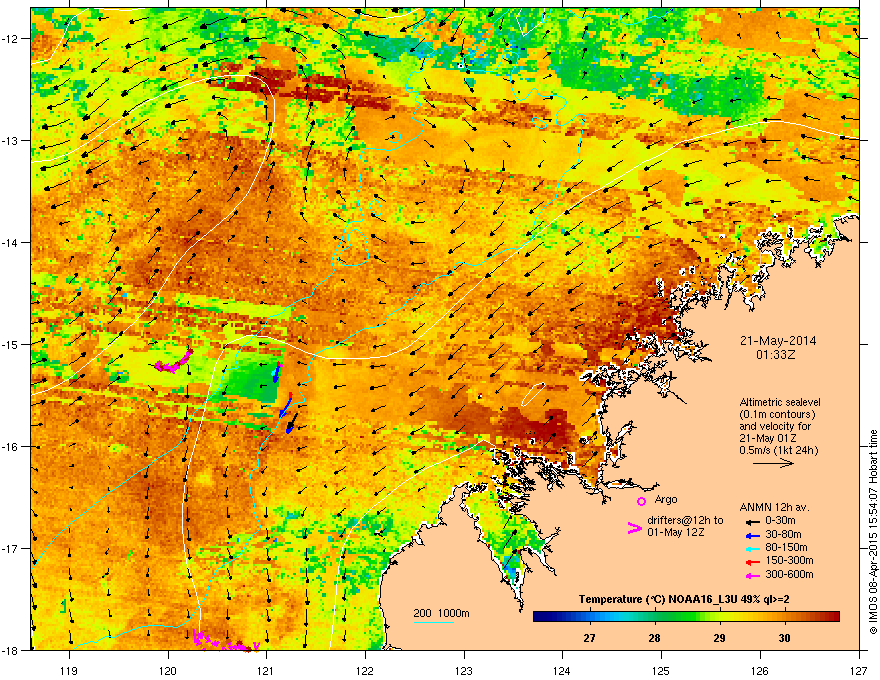The image size is (880, 680).
Task: Click the small cyan closed contour near 122°E, 13°S
Action: coord(395,137)
